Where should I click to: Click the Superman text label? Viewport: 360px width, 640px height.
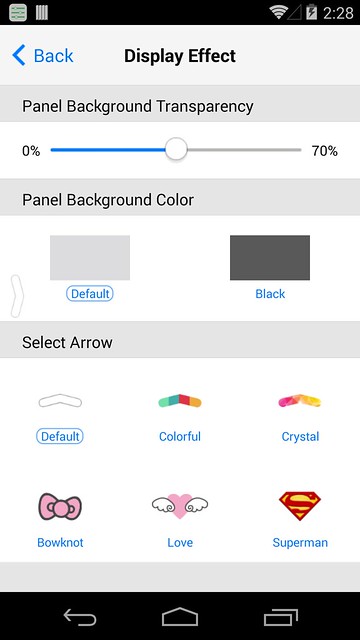pos(300,542)
